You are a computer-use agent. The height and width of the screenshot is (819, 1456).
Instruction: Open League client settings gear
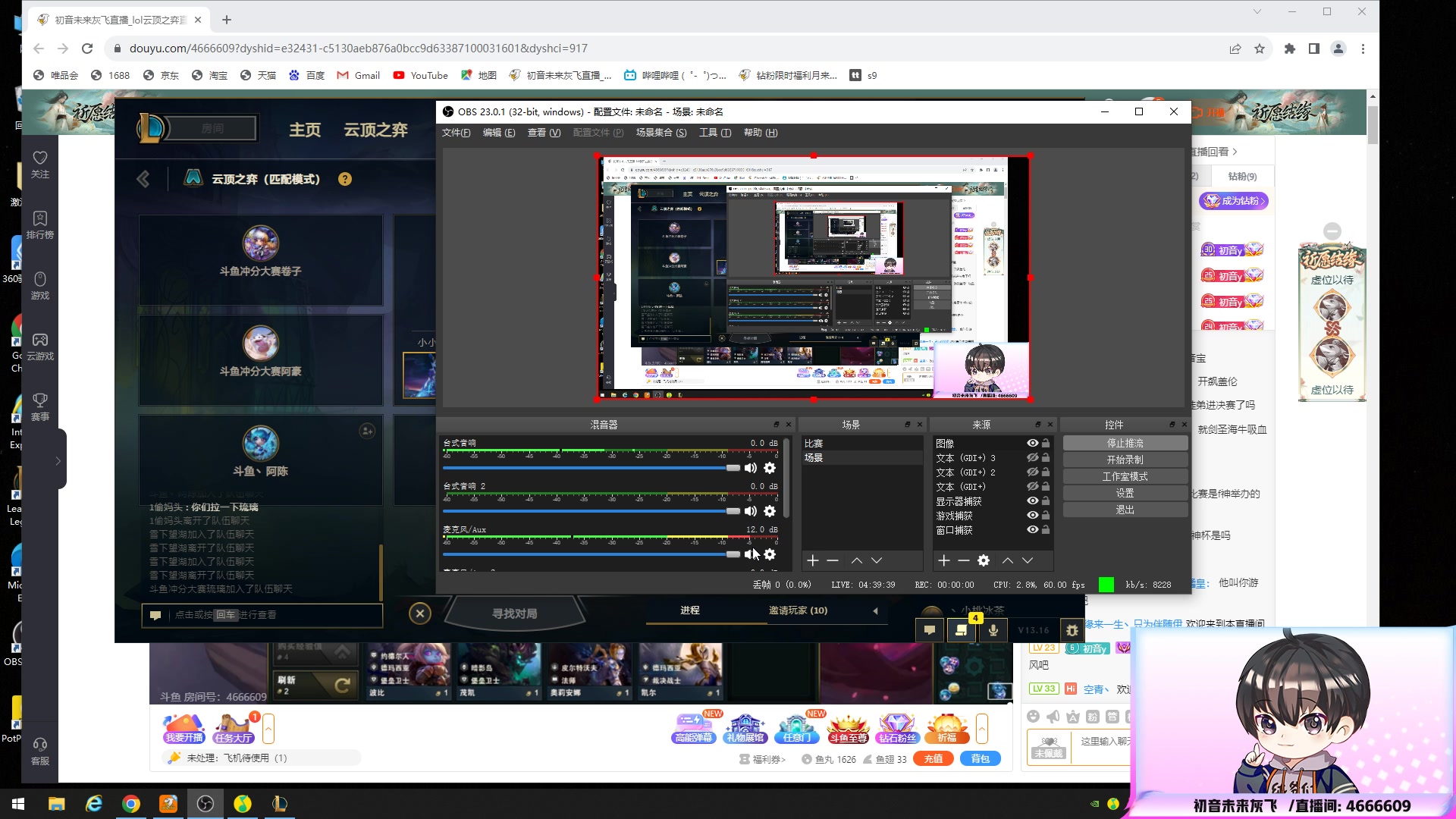1072,630
